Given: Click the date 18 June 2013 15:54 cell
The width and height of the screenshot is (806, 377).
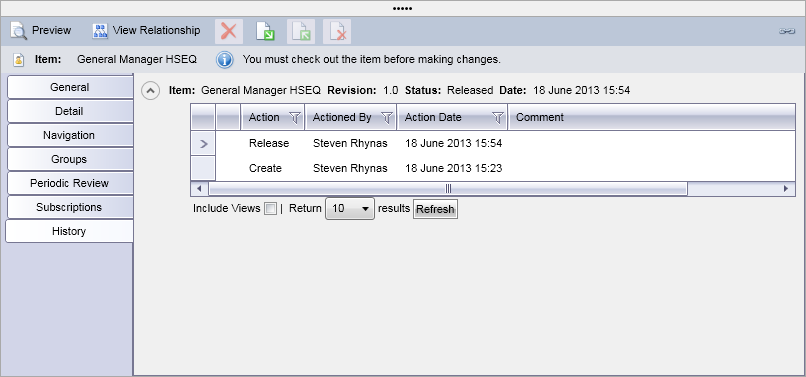Looking at the screenshot, I should [453, 143].
